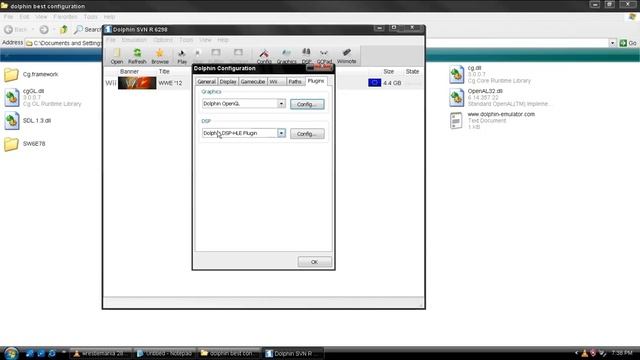The width and height of the screenshot is (640, 360).
Task: Click the blue region flag for WWE '12
Action: [x=374, y=82]
